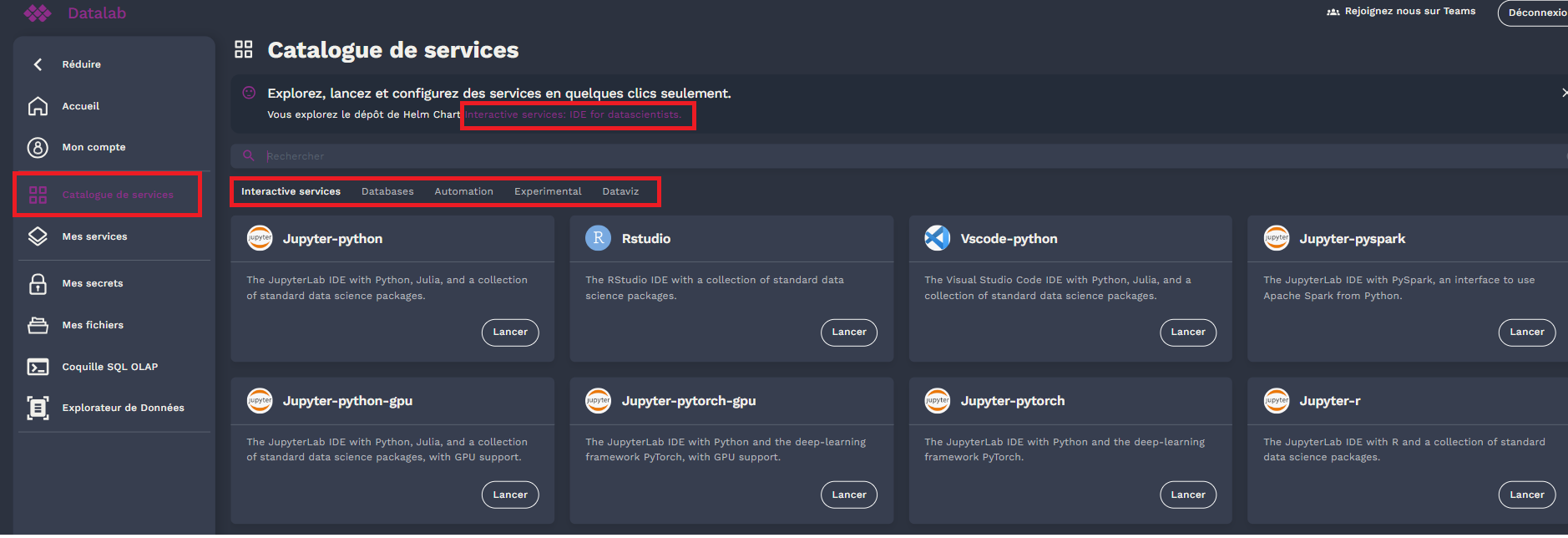Launch the Jupyter-python service

pos(510,332)
